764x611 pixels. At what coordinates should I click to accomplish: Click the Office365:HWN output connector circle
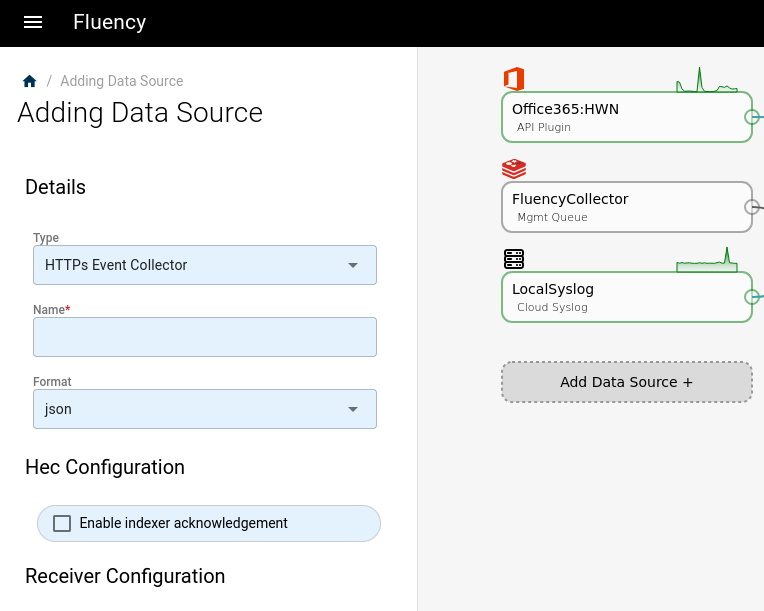coord(752,117)
